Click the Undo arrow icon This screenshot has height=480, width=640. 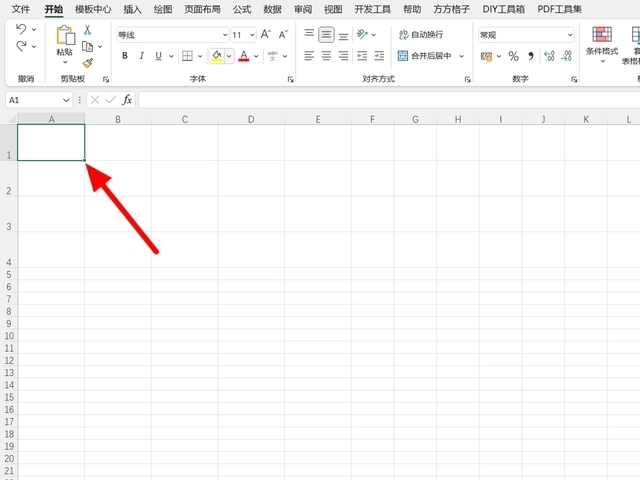click(x=21, y=30)
